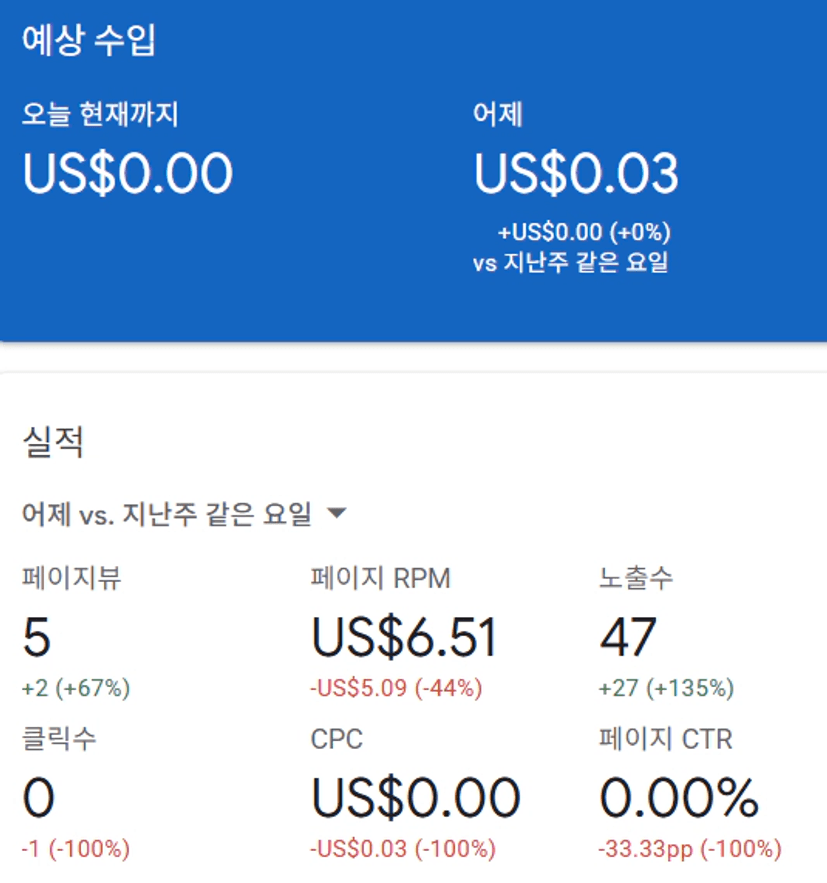Select the 어제 vs. 지난주 같은 요일 comparison text
This screenshot has height=883, width=827.
pos(167,514)
